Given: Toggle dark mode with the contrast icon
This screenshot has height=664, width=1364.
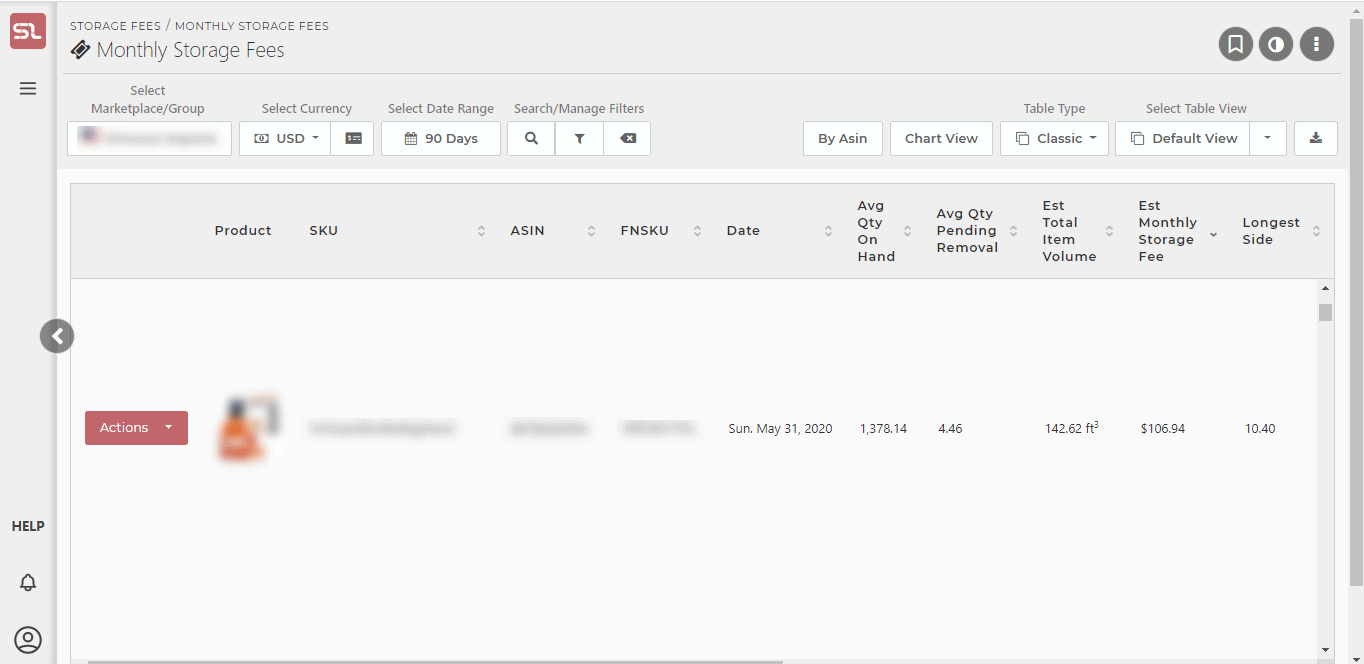Looking at the screenshot, I should click(x=1276, y=44).
